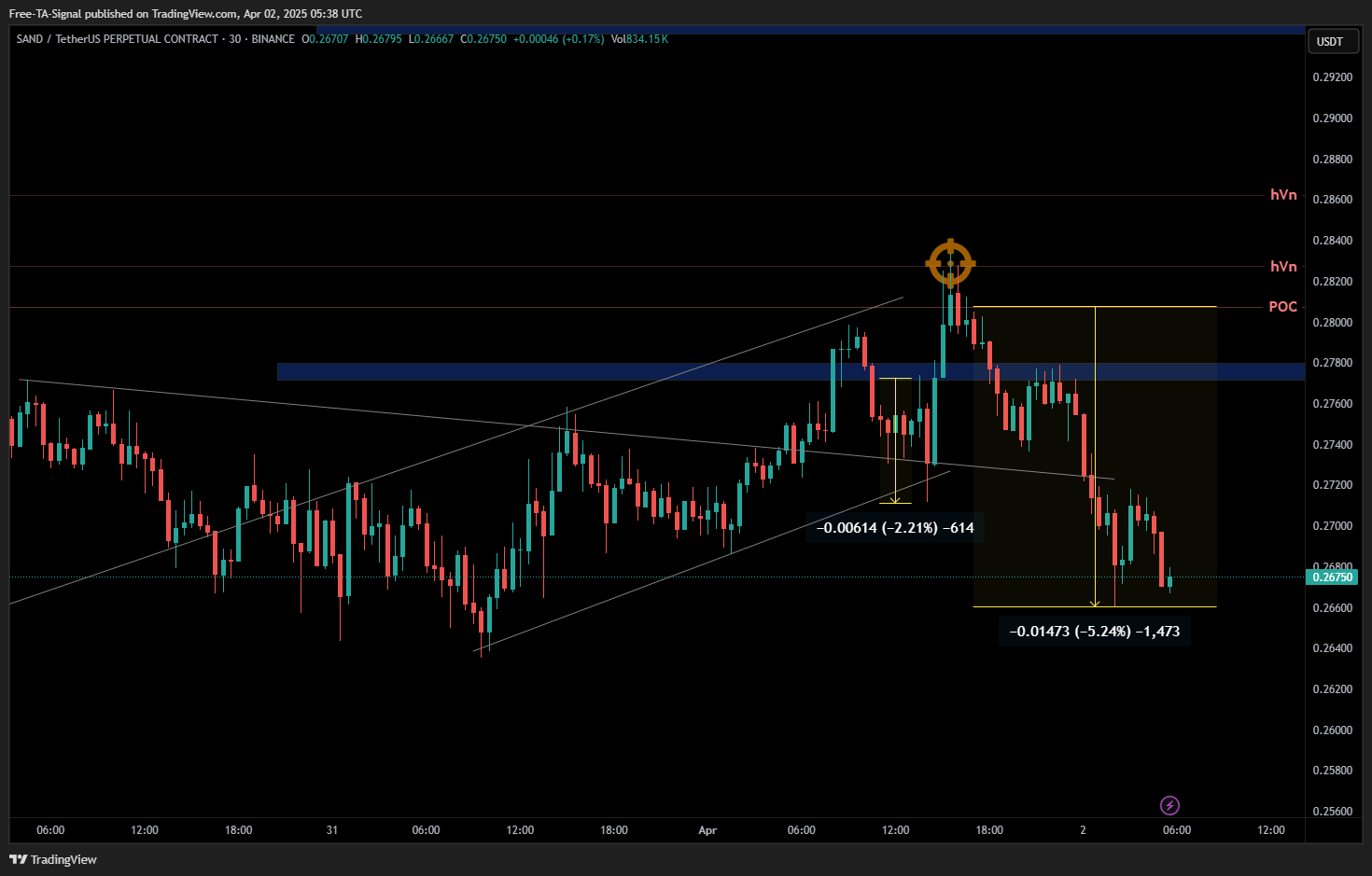This screenshot has width=1372, height=876.
Task: Click the open value O0.26707
Action: point(325,39)
